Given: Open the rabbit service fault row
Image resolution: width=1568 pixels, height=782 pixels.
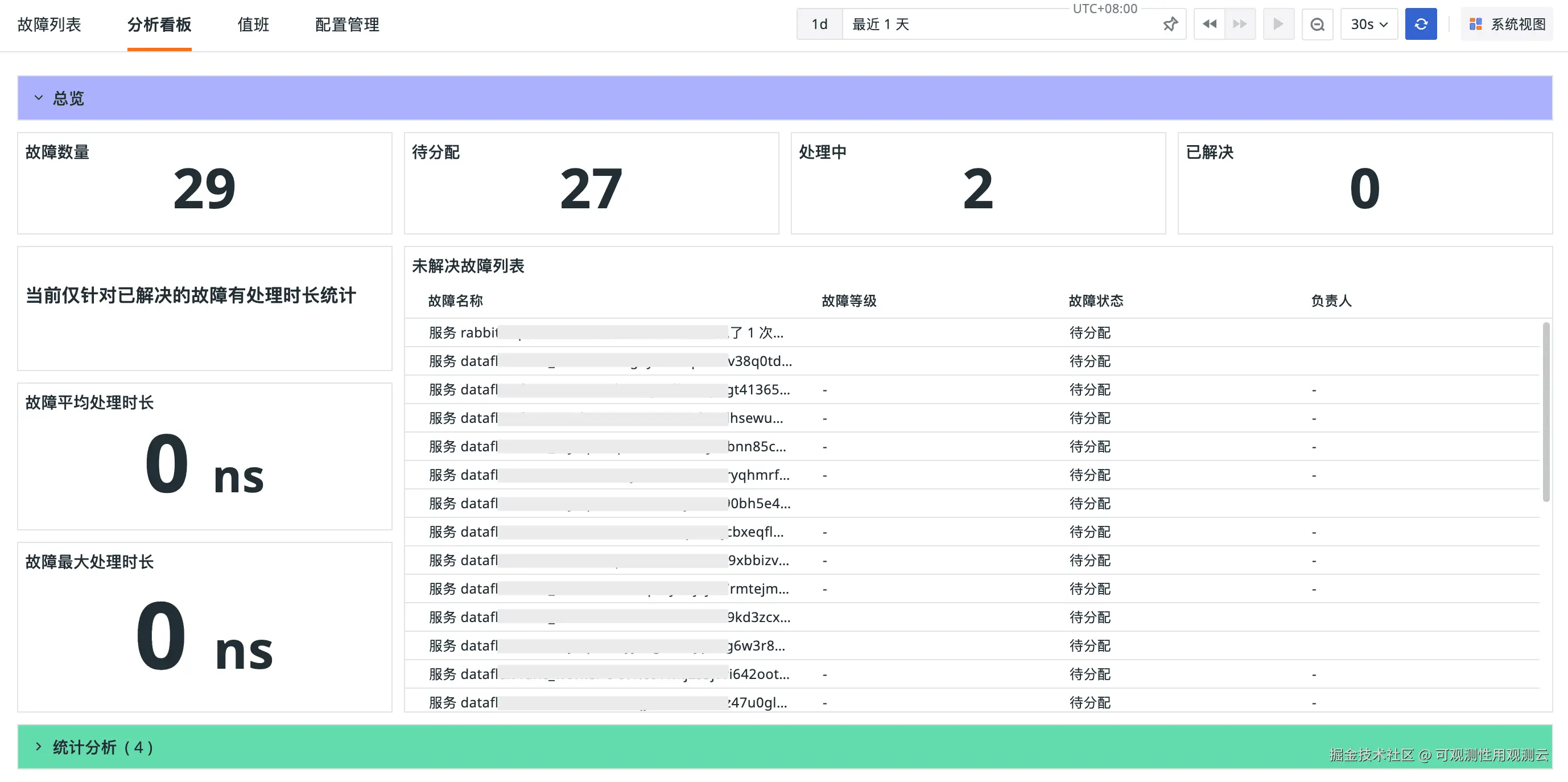Looking at the screenshot, I should point(606,332).
